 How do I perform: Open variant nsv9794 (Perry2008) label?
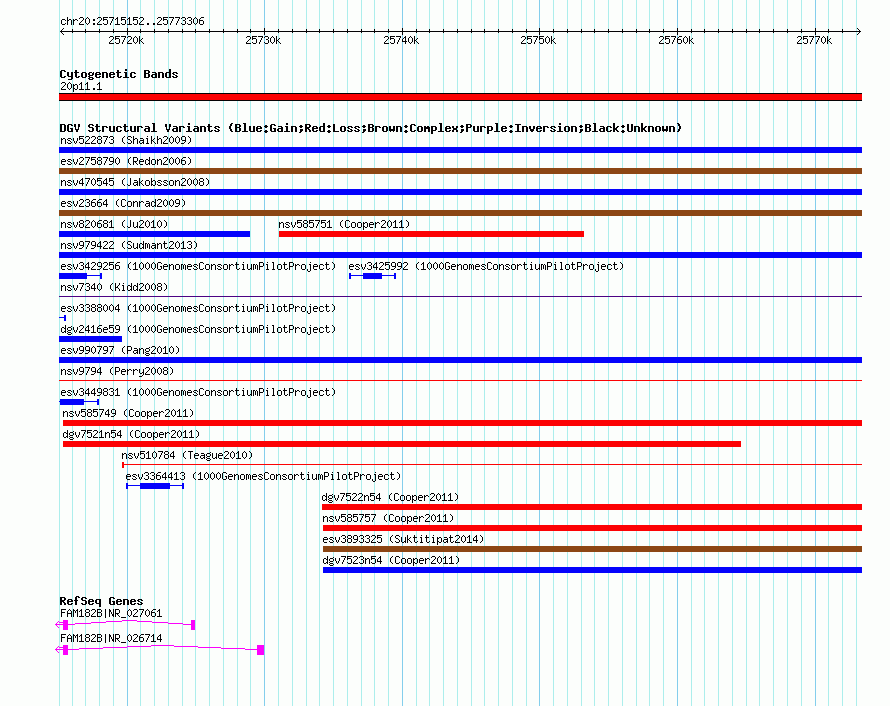117,371
